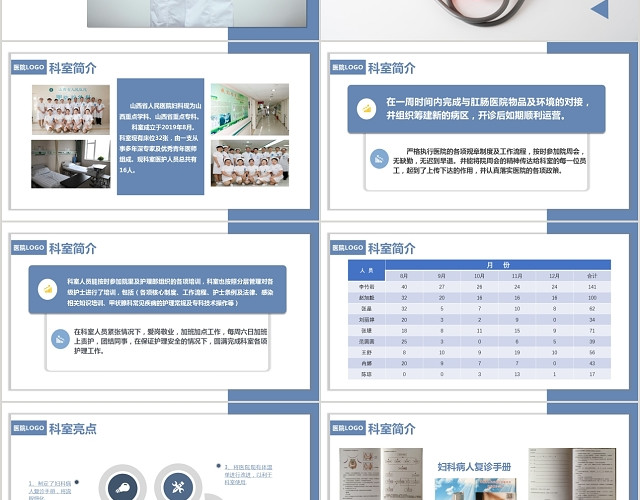Click the 10月 column header
Image resolution: width=640 pixels, height=500 pixels.
(479, 276)
